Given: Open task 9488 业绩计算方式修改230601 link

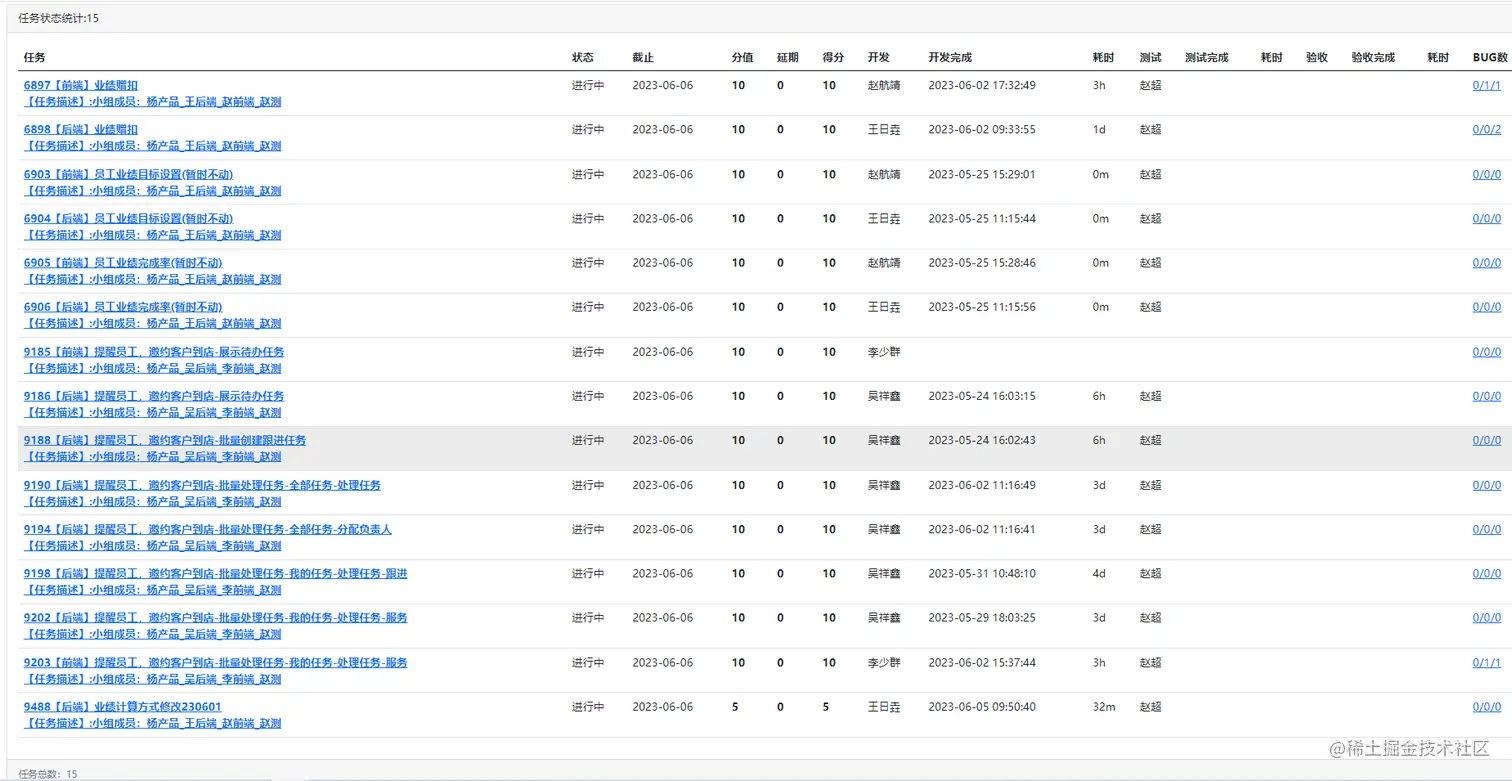Looking at the screenshot, I should (123, 707).
